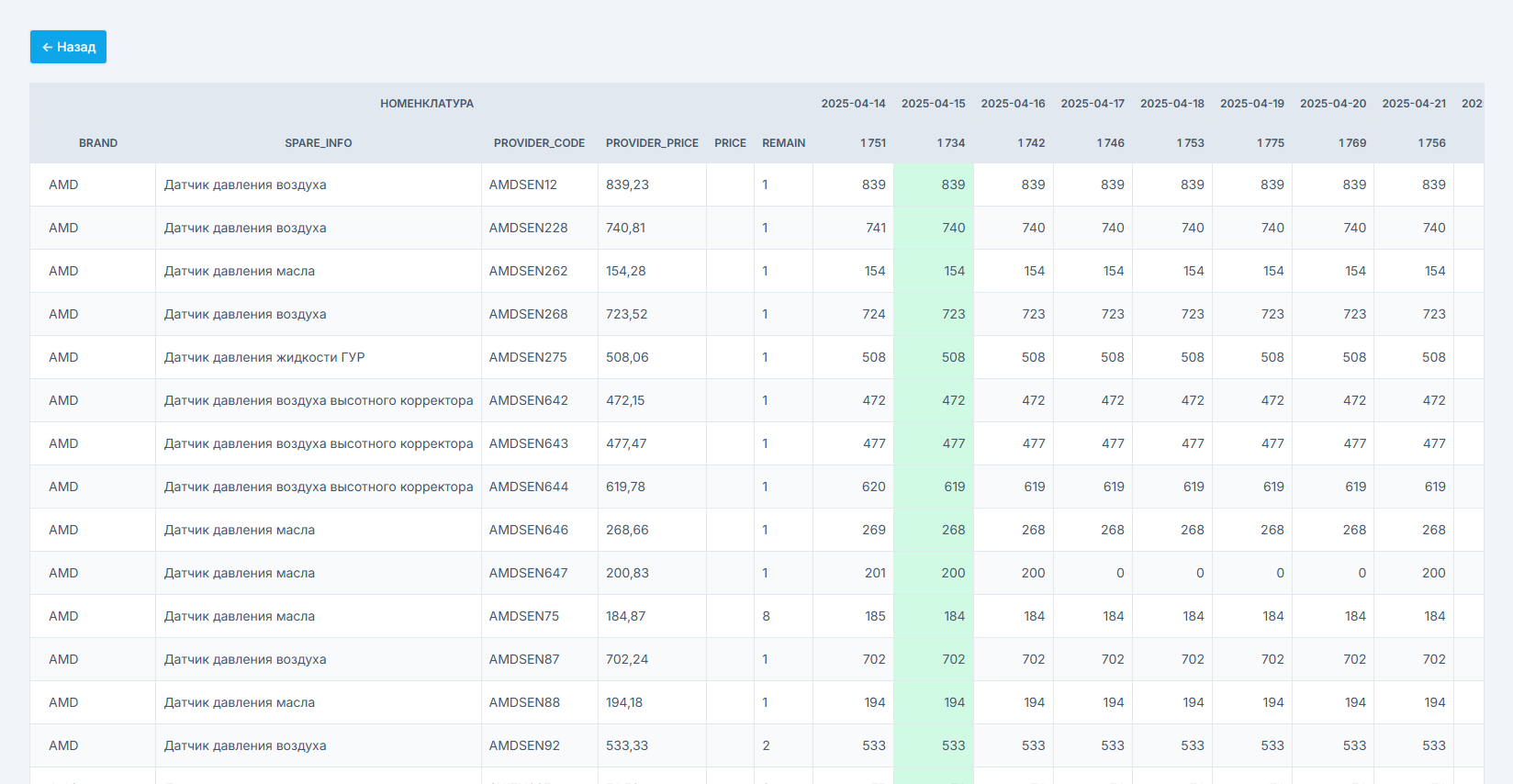The width and height of the screenshot is (1513, 784).
Task: Select the 2025-04-18 date column header
Action: 1171,104
